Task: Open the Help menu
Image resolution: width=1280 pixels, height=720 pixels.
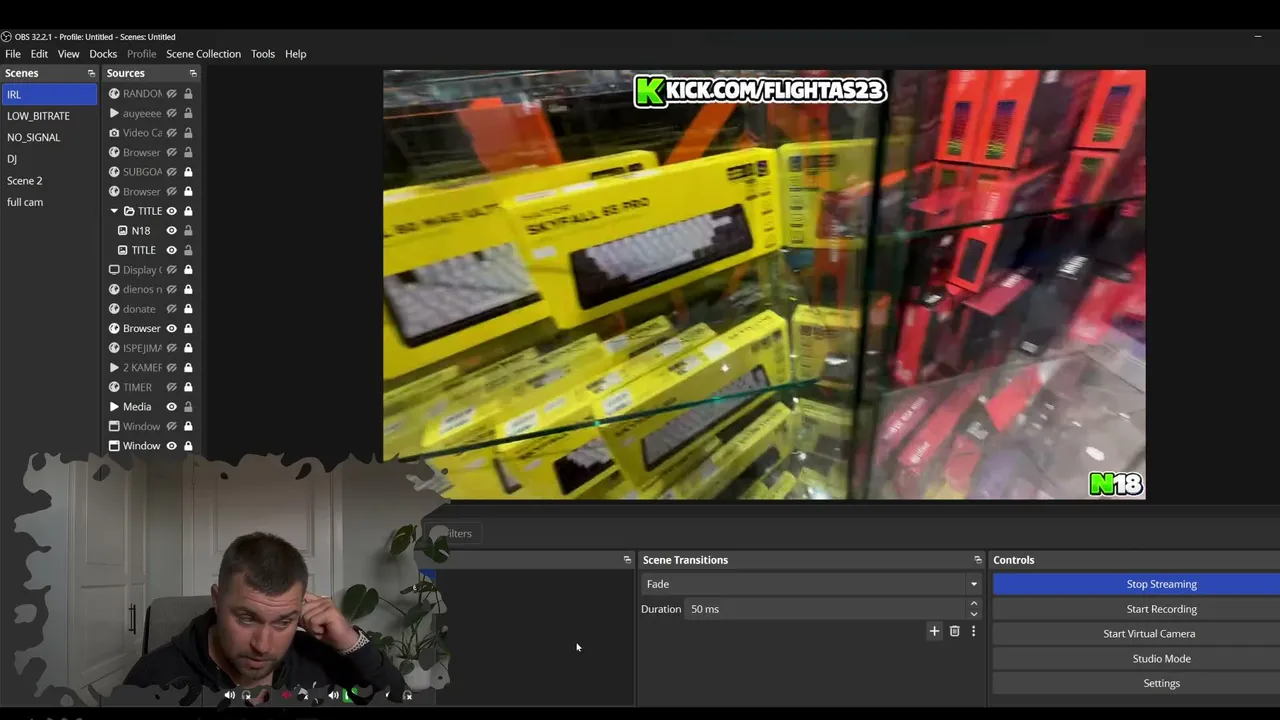Action: [295, 54]
